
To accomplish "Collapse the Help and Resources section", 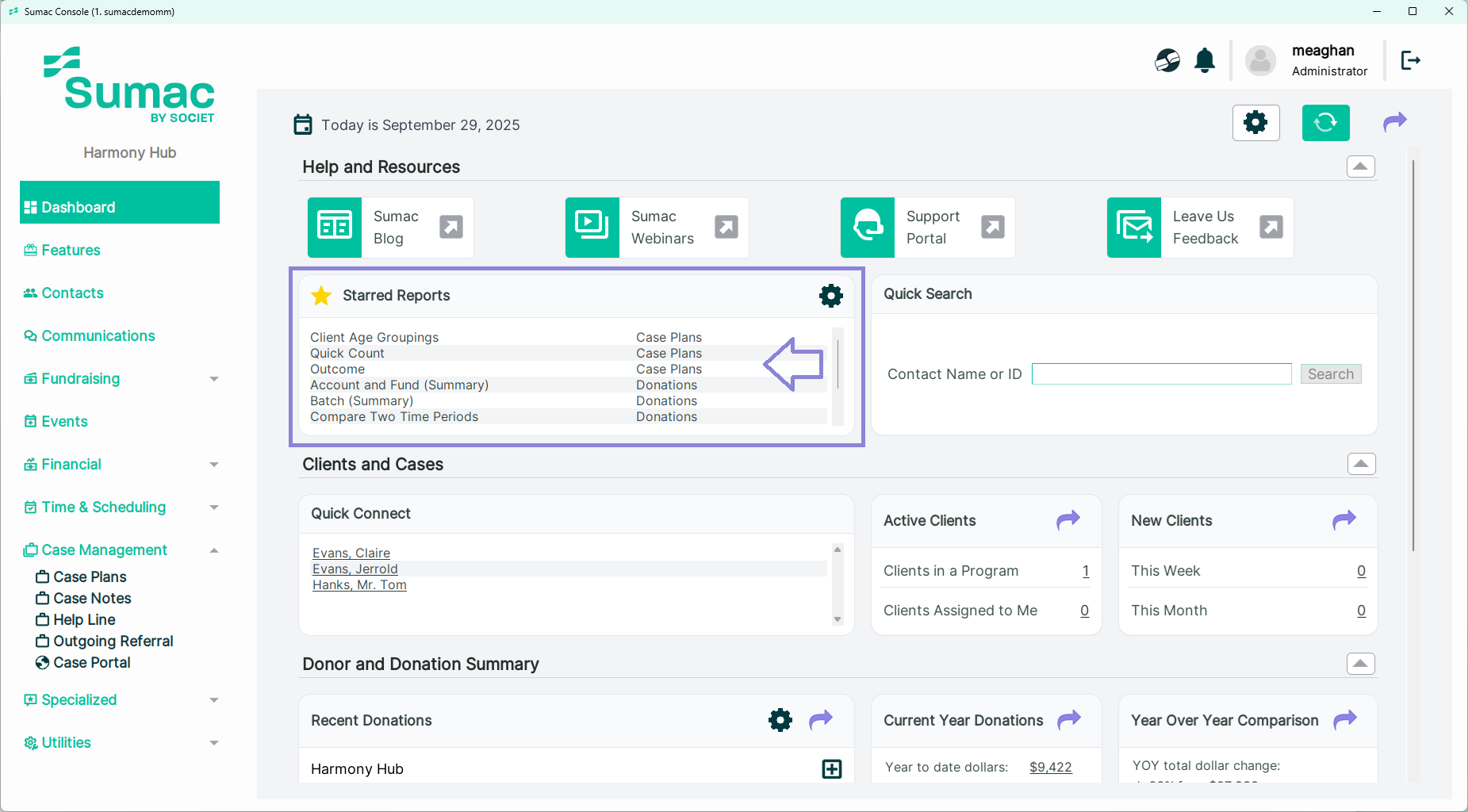I will pyautogui.click(x=1360, y=167).
